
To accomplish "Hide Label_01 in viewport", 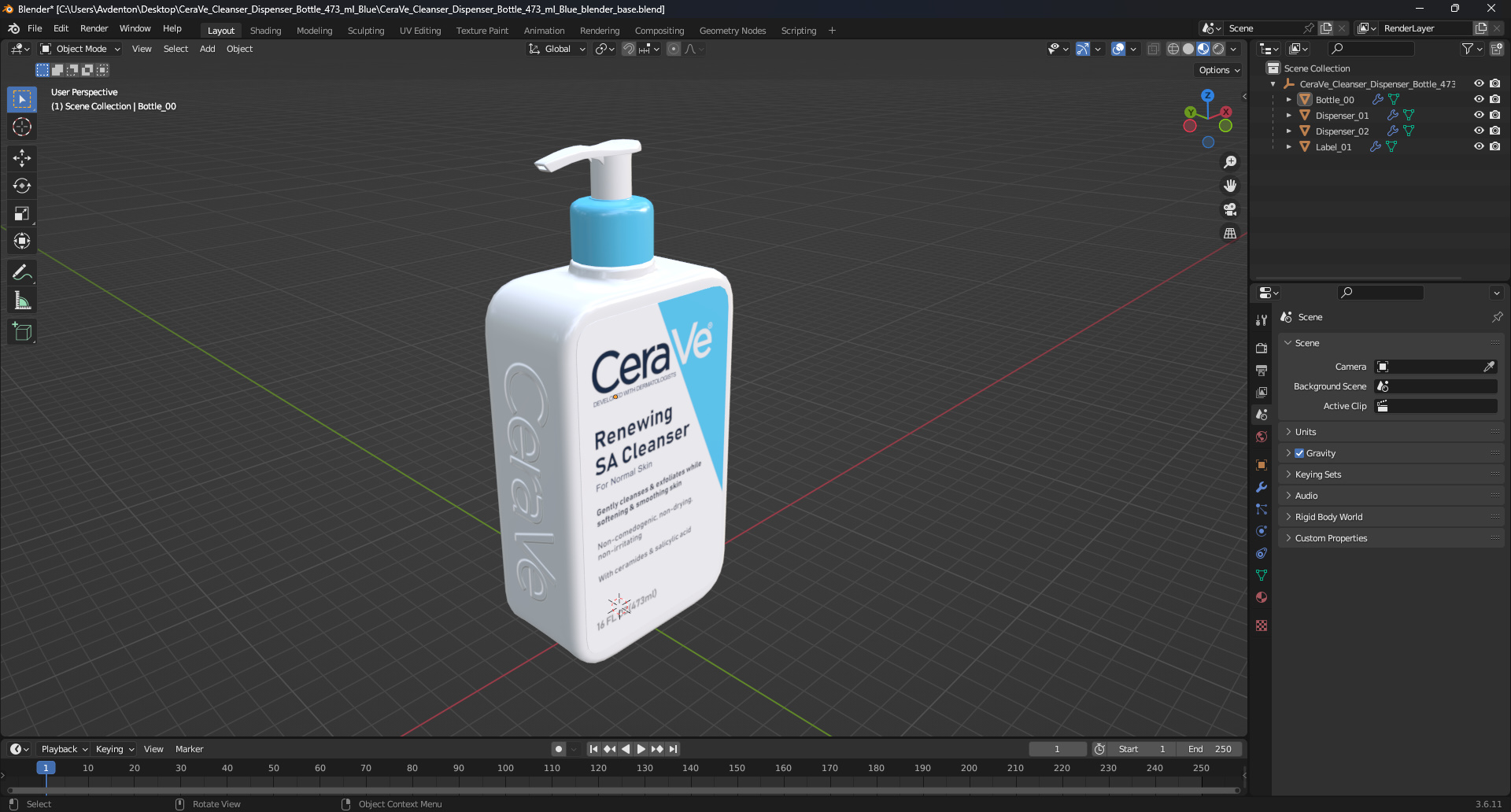I will tap(1479, 146).
